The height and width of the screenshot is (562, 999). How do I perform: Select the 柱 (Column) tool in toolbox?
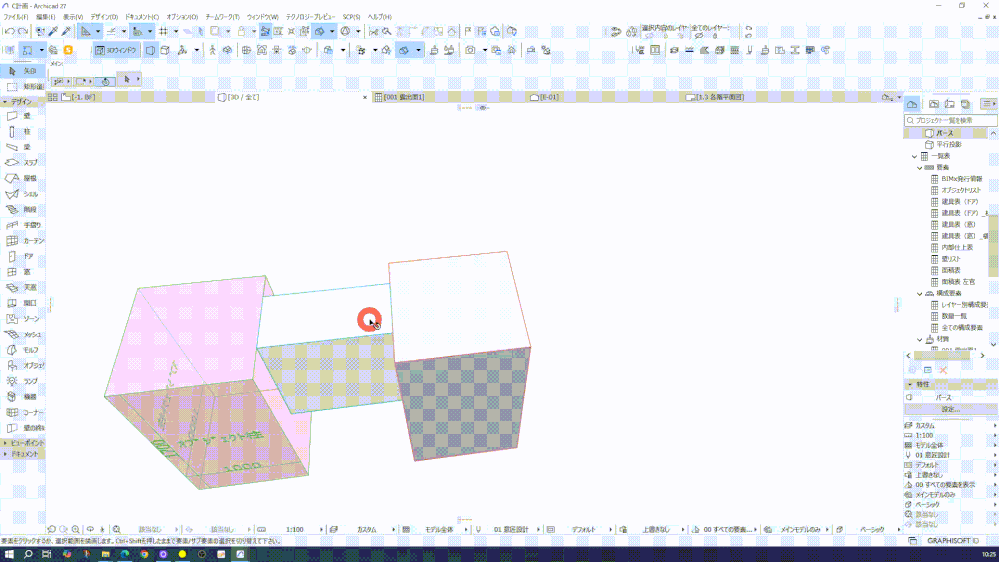20,131
